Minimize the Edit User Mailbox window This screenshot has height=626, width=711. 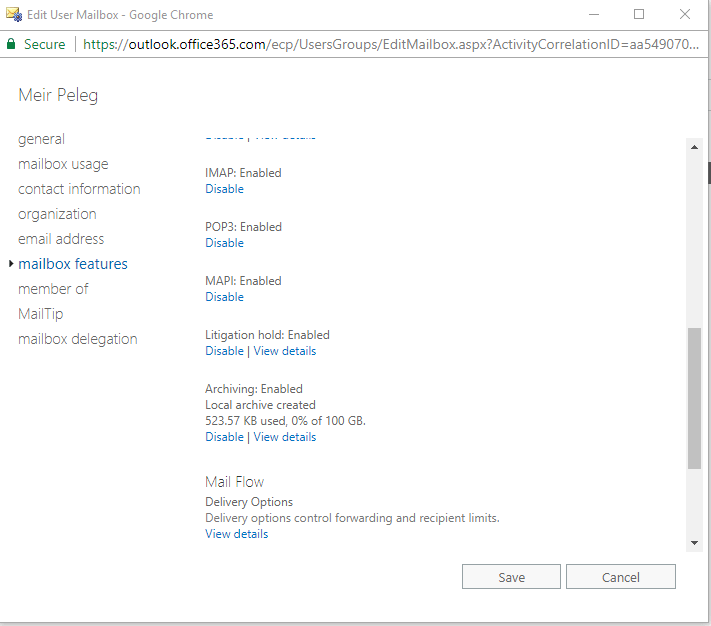click(594, 15)
